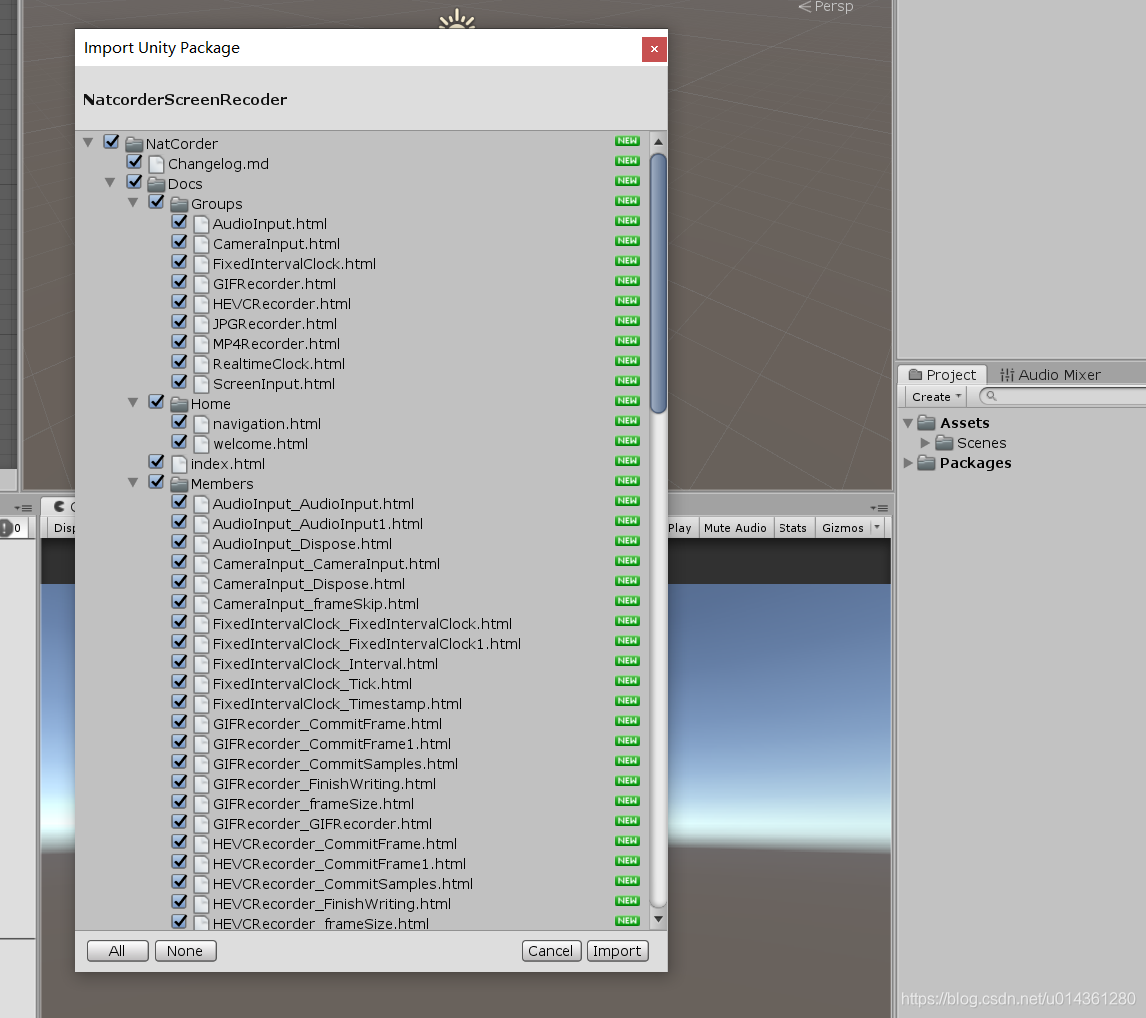Select GIFRecorder_FinishWriting.html row

[x=363, y=783]
